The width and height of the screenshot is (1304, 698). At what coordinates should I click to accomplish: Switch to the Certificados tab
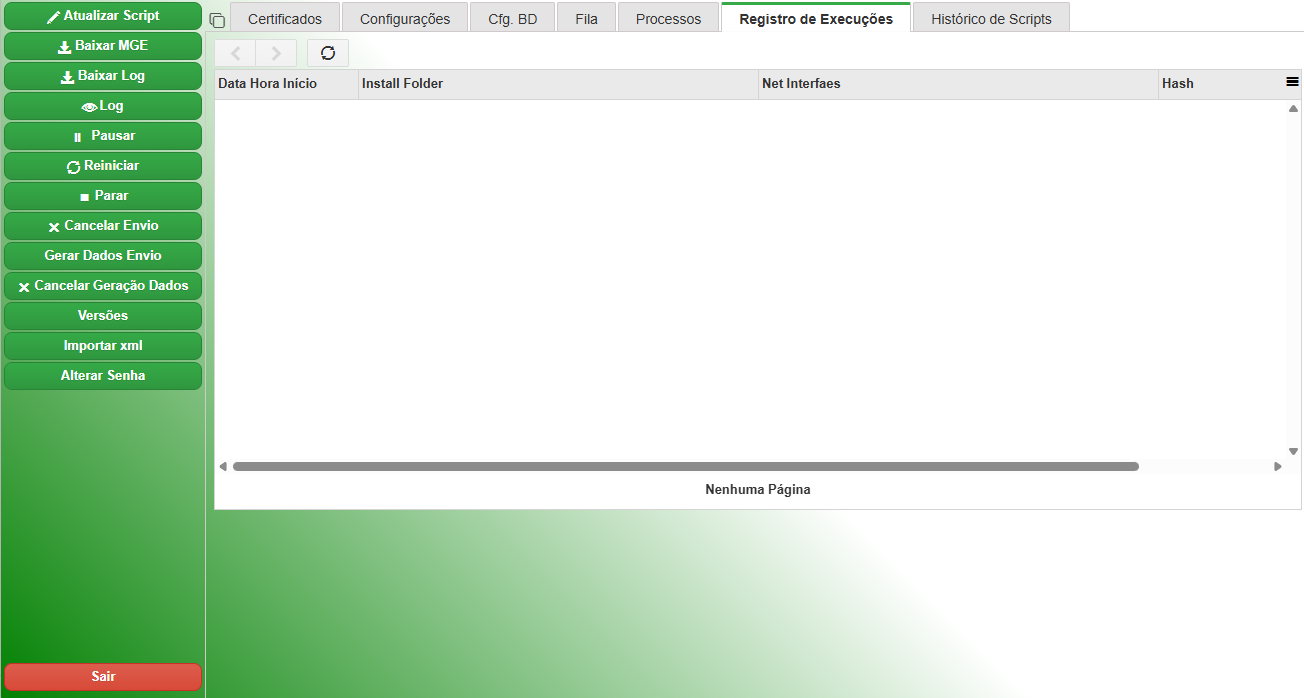pos(285,18)
